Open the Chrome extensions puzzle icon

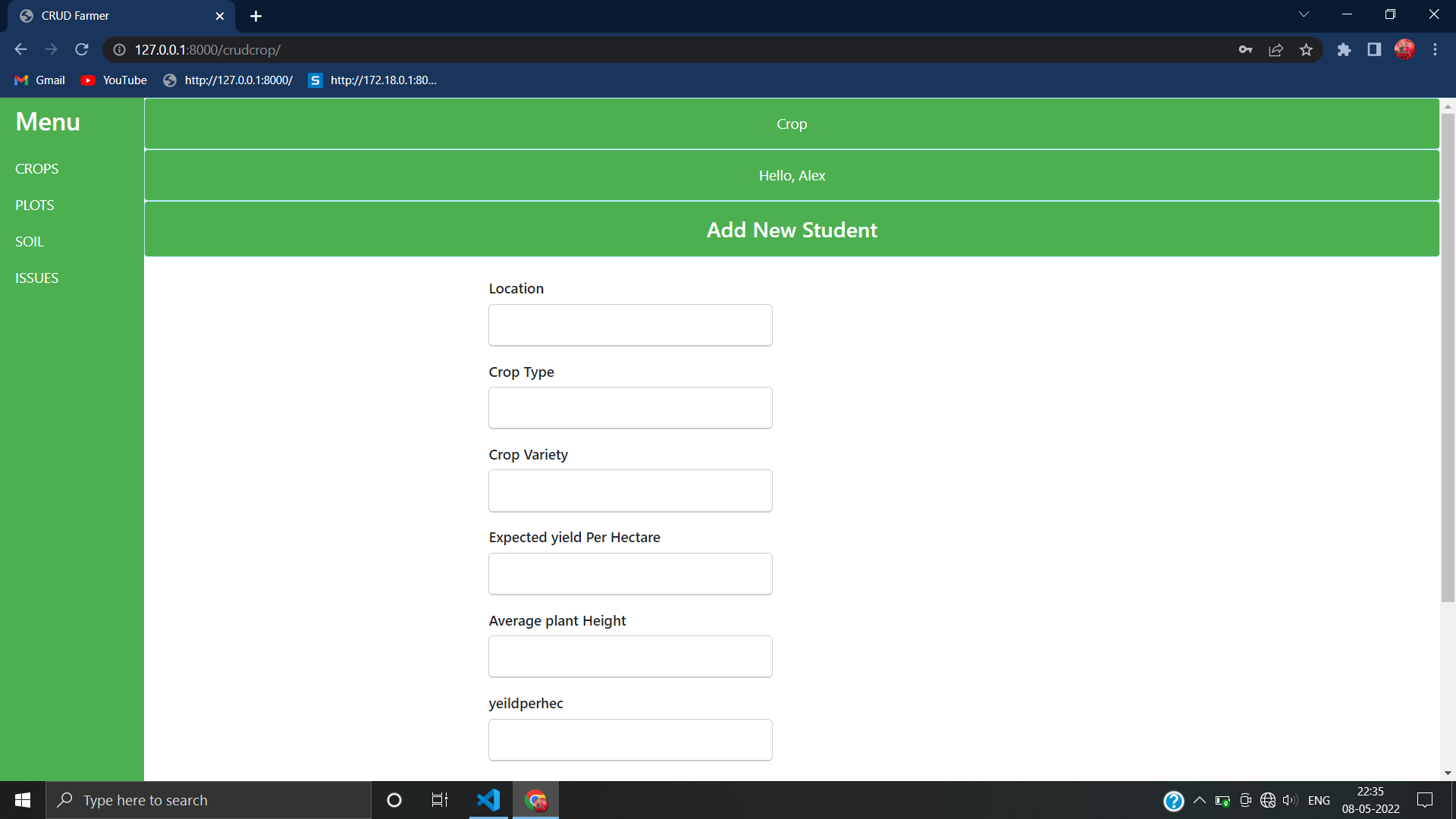(x=1344, y=49)
